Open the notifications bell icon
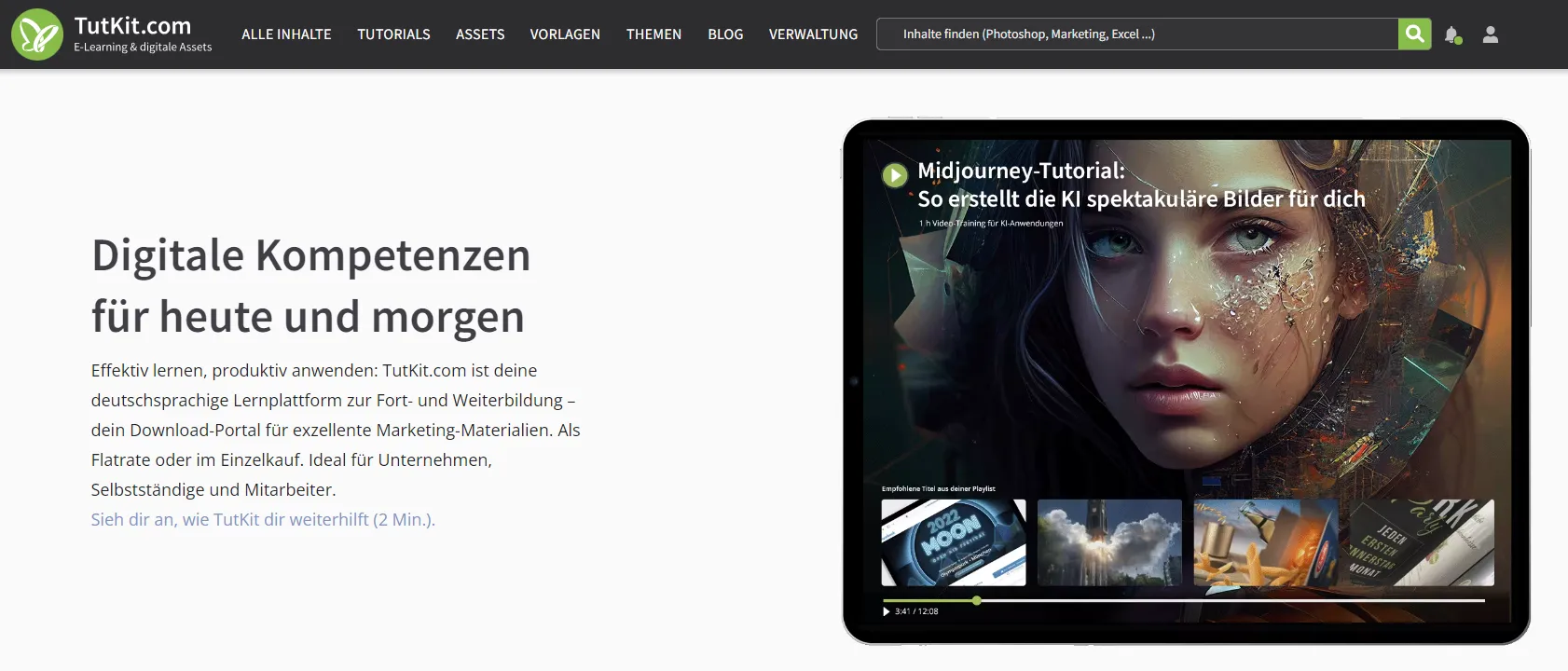 [1452, 35]
